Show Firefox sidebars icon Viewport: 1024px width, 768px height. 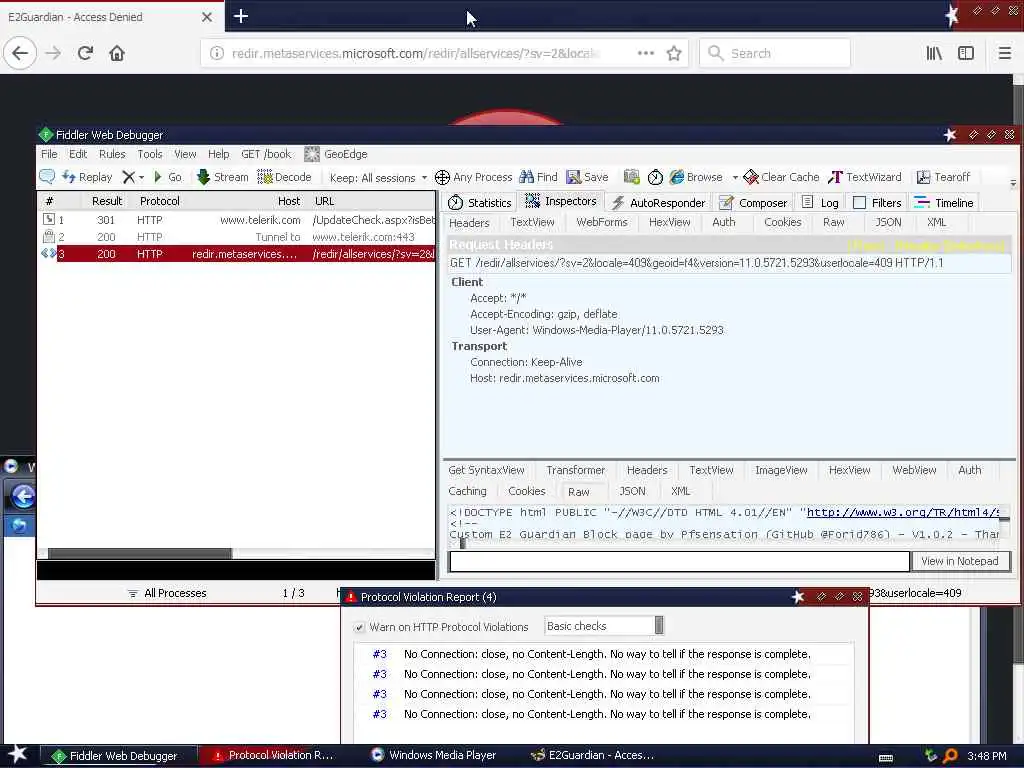(x=966, y=53)
